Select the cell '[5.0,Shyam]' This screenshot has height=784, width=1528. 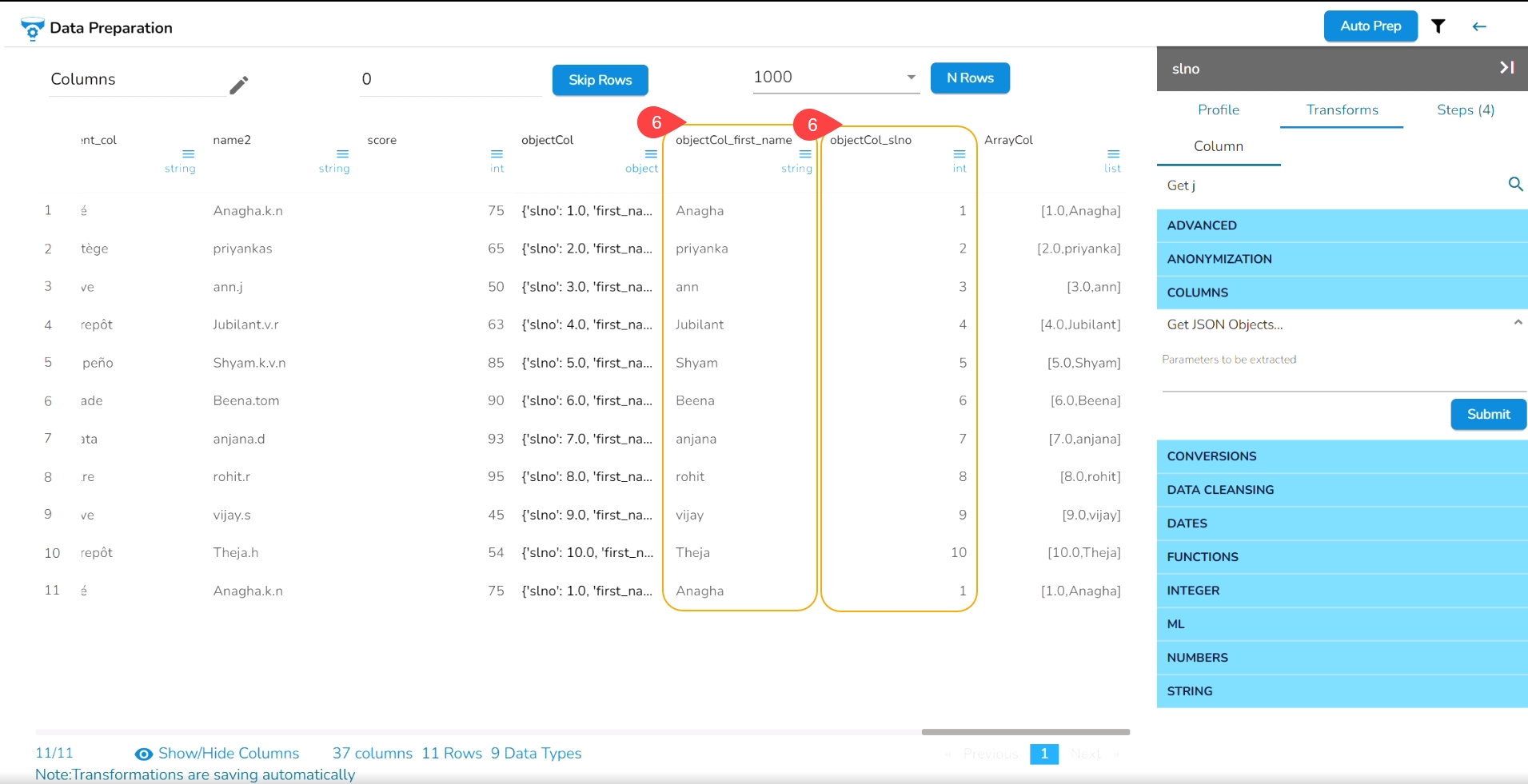tap(1083, 363)
